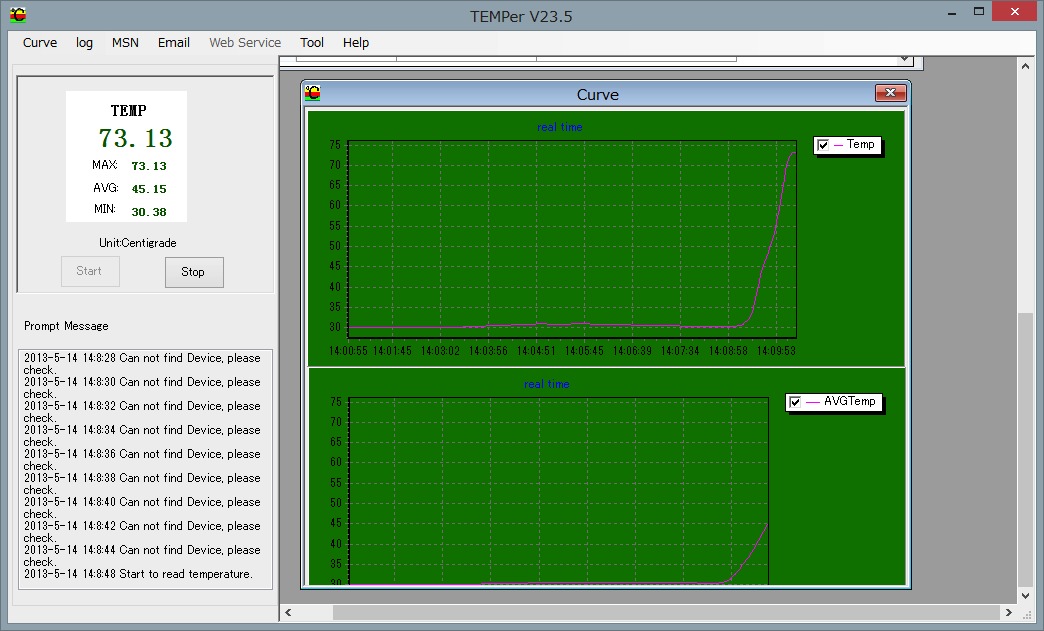Click the Prompt Message log text area
1044x631 pixels.
point(145,468)
